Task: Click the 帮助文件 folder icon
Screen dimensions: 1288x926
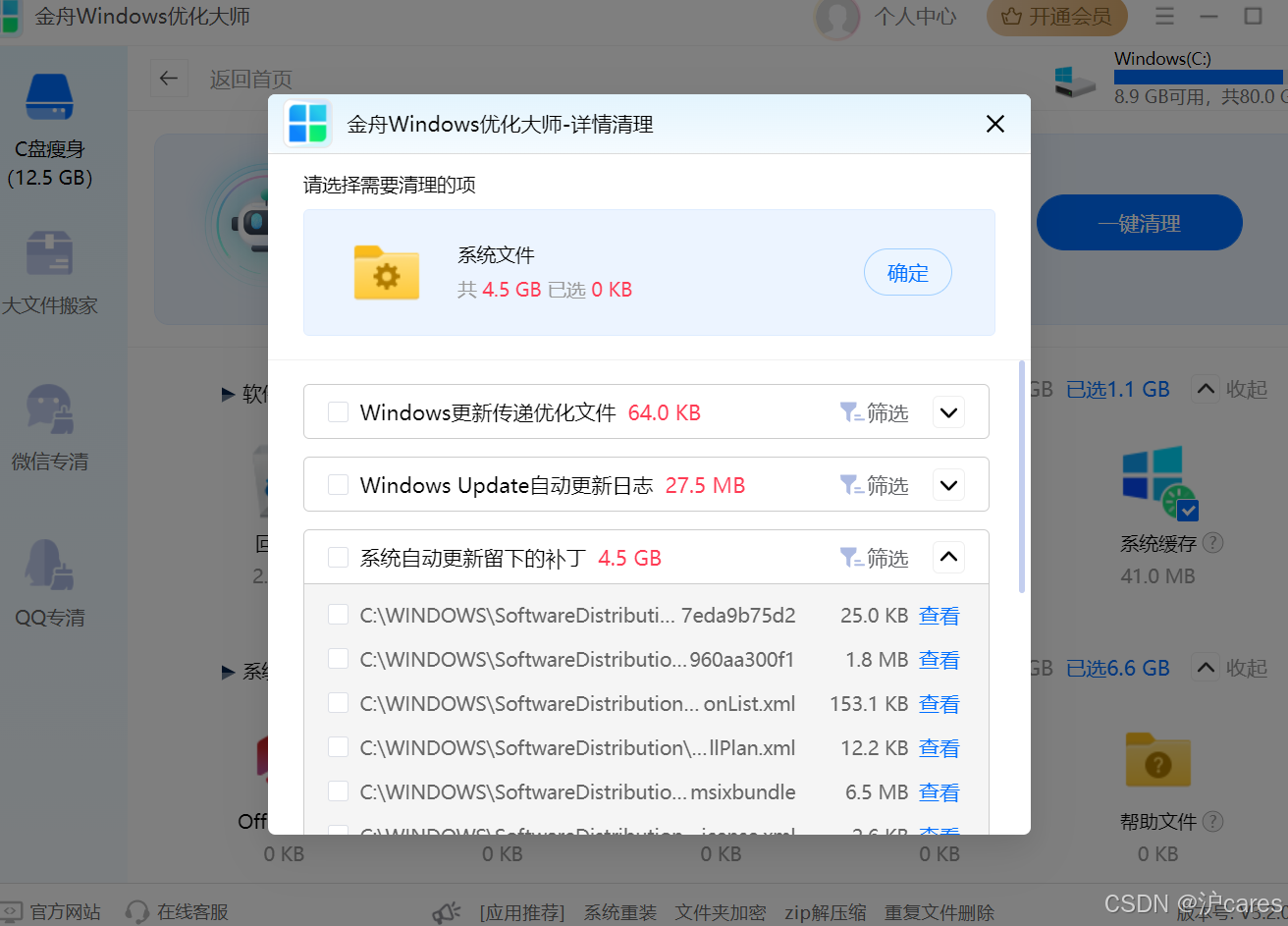Action: coord(1157,760)
